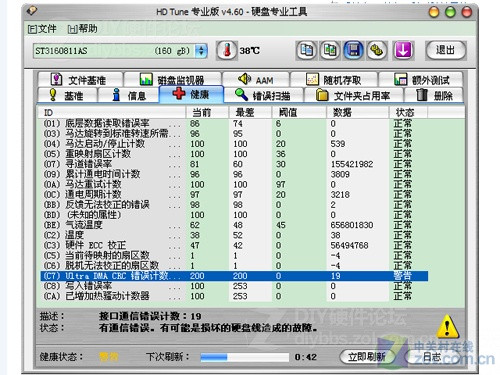The image size is (500, 375).
Task: Click the floppy disk save icon
Action: pos(354,51)
